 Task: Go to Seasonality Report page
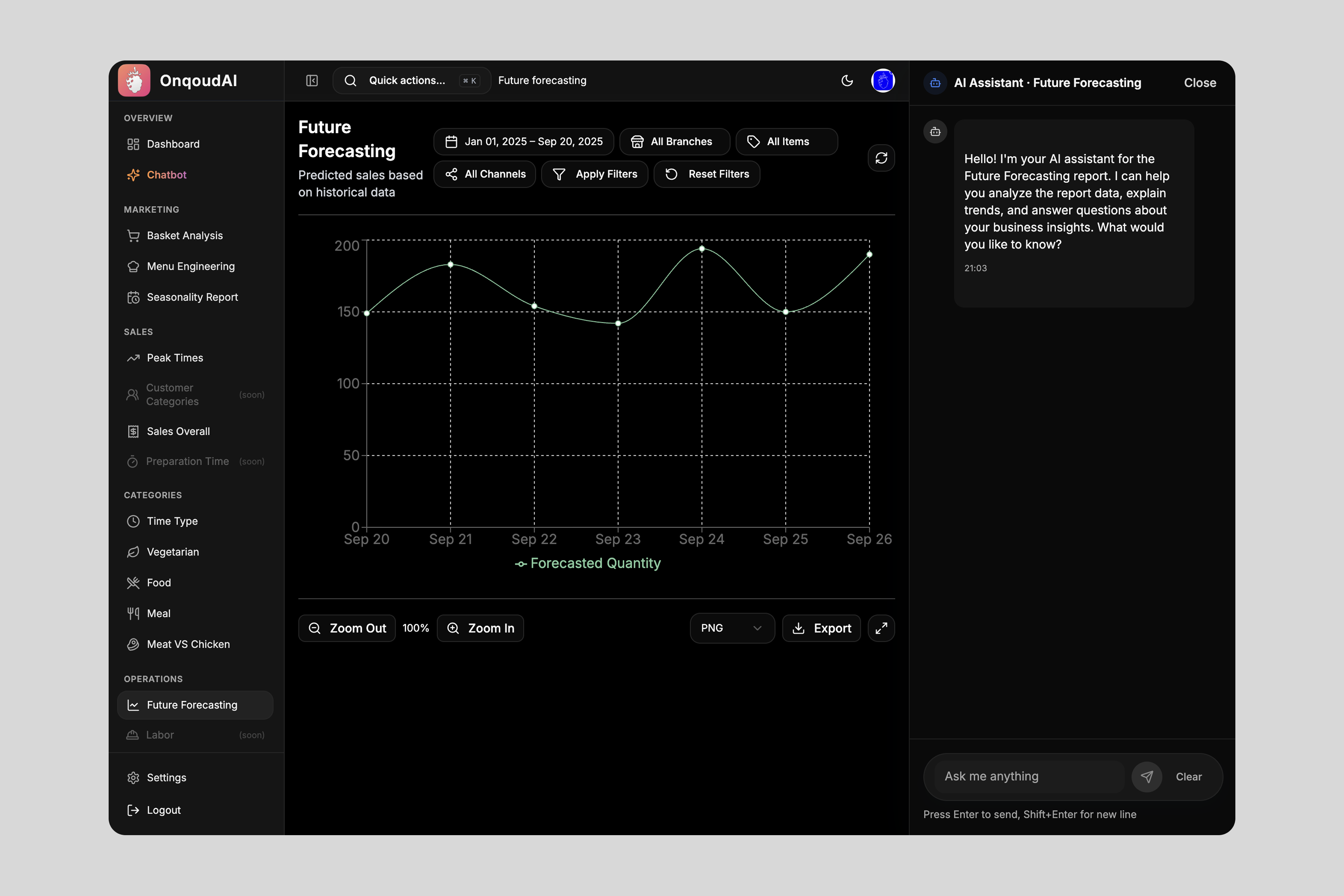pos(192,297)
